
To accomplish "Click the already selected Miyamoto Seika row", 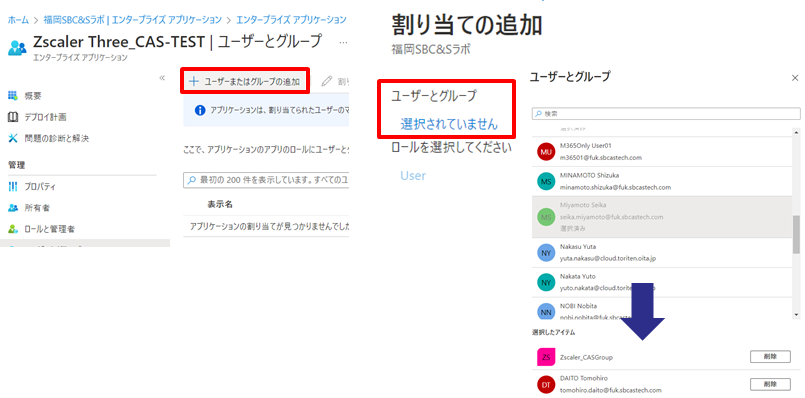I will (662, 217).
